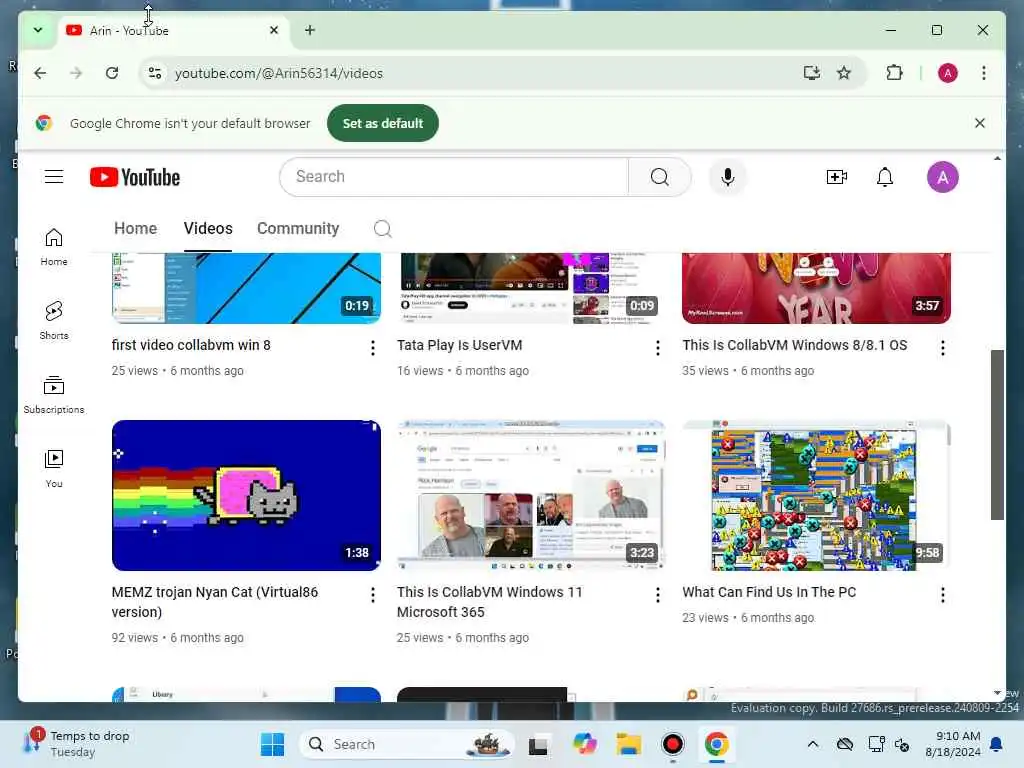Show hidden system tray icons chevron
Screen dimensions: 1024x768
pyautogui.click(x=812, y=744)
